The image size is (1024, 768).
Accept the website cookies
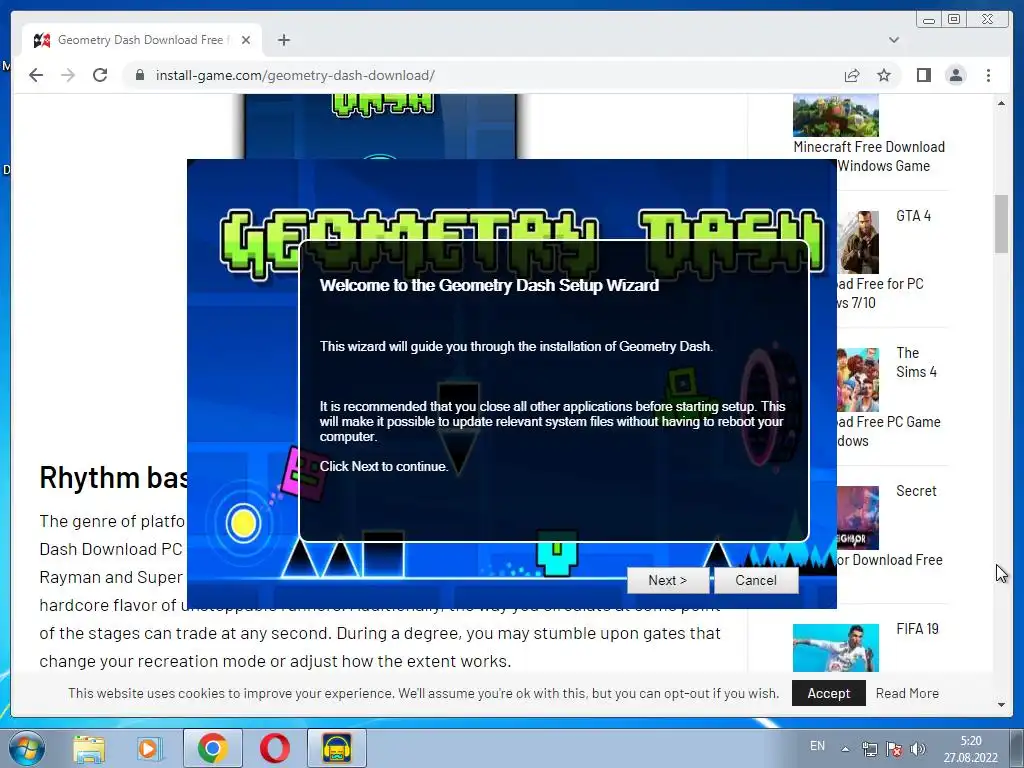(x=828, y=693)
